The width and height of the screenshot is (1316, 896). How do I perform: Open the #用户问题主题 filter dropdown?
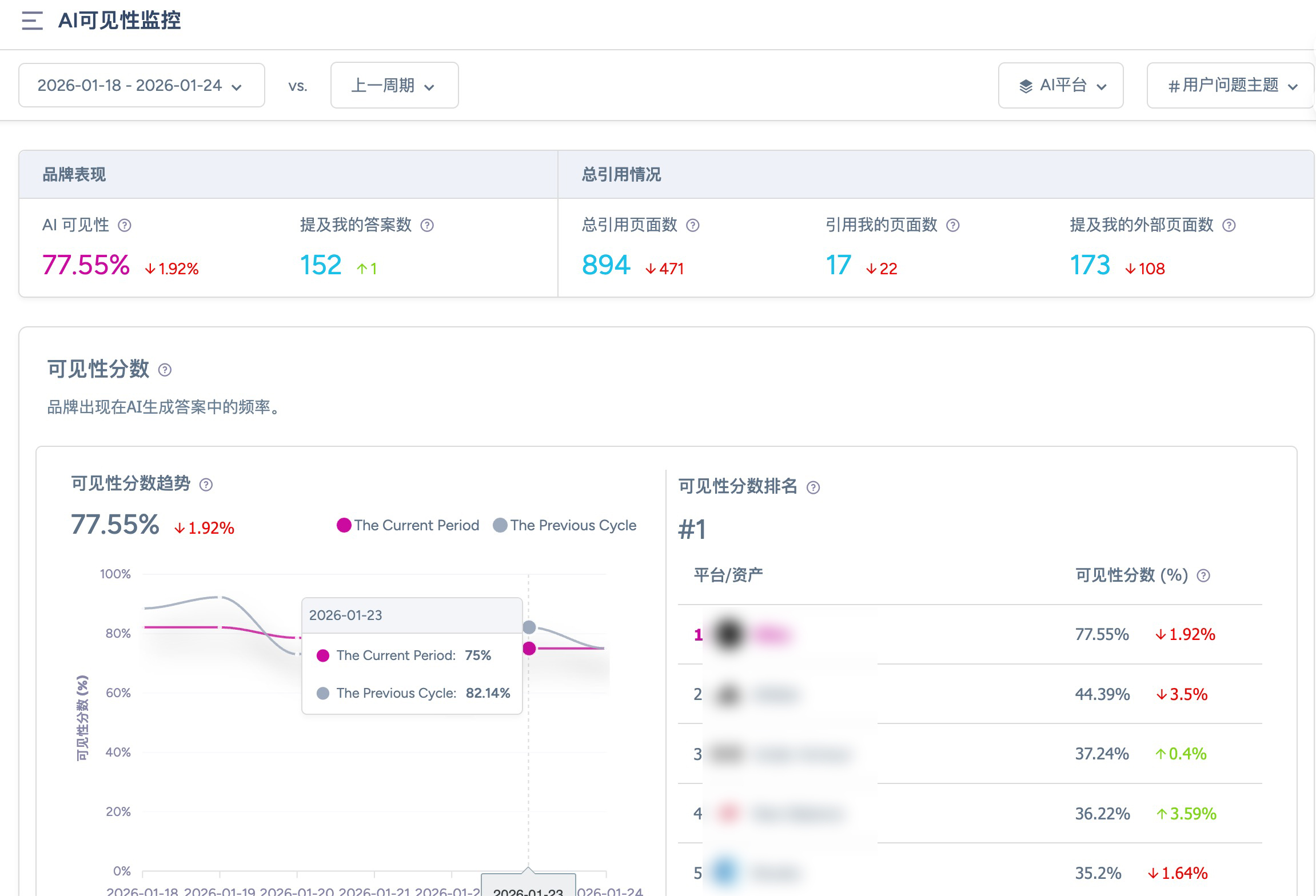click(x=1230, y=86)
